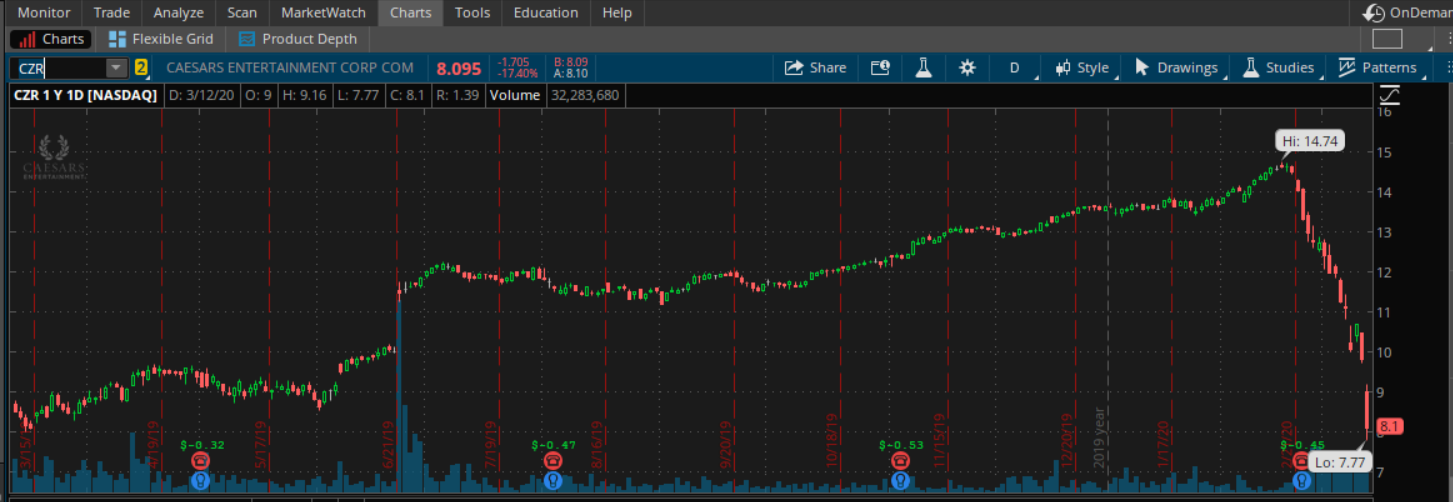Image resolution: width=1453 pixels, height=502 pixels.
Task: Select the main Charts tab
Action: [x=410, y=13]
